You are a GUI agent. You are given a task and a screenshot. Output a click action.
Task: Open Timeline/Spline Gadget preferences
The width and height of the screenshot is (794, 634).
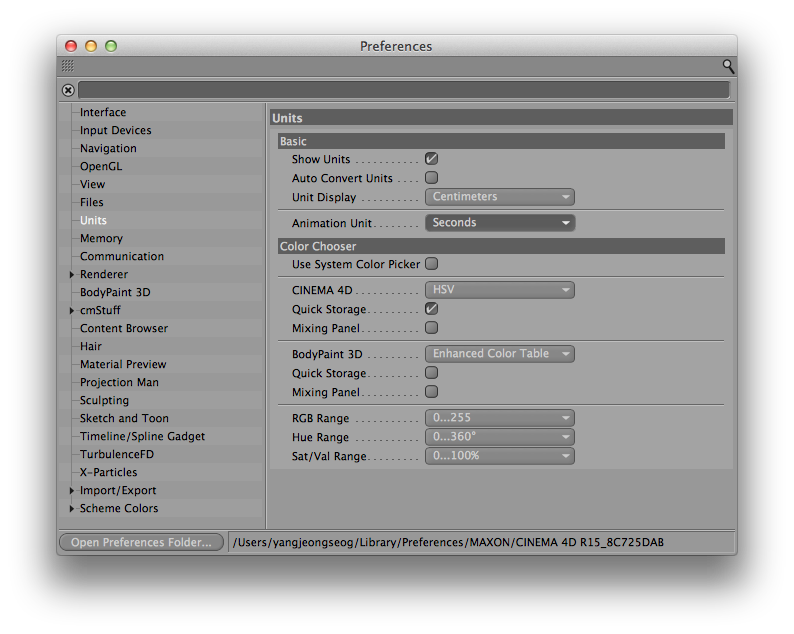(142, 436)
